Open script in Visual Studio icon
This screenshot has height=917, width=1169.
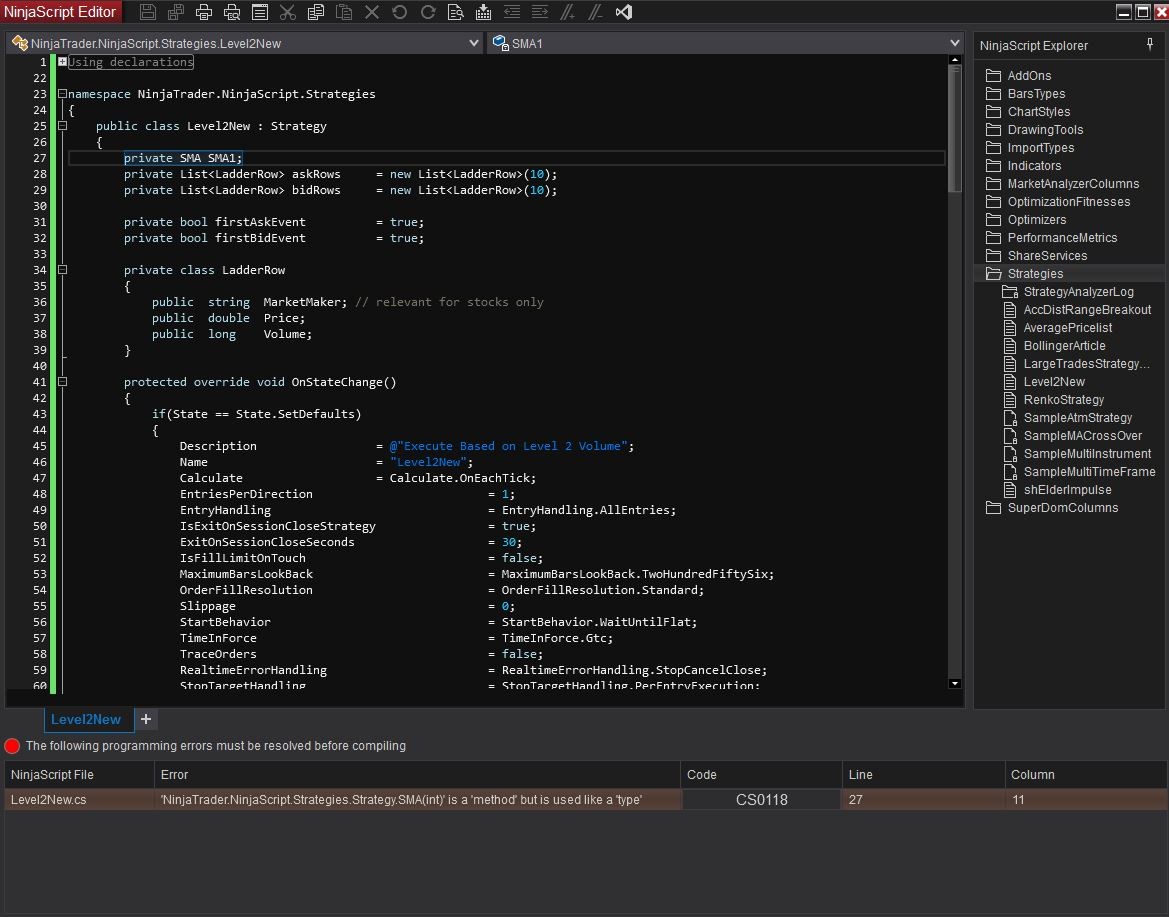pos(624,12)
